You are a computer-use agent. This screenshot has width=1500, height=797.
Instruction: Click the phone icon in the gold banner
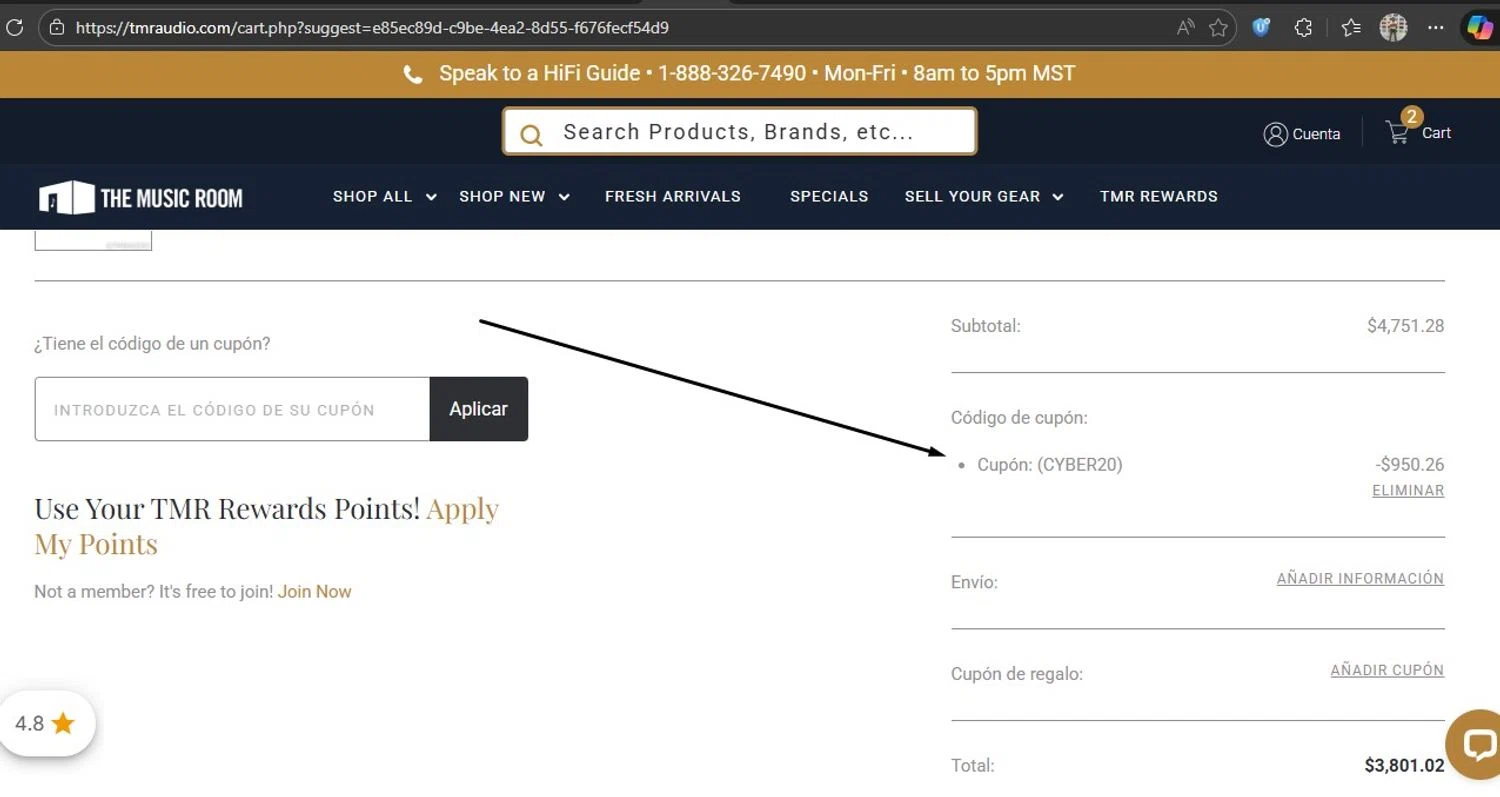click(413, 74)
